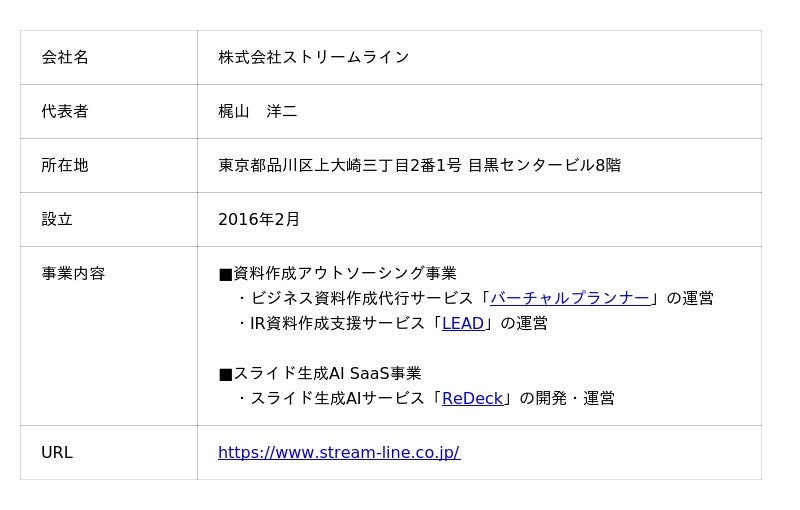Click the URL label cell
Image resolution: width=800 pixels, height=510 pixels.
point(57,452)
